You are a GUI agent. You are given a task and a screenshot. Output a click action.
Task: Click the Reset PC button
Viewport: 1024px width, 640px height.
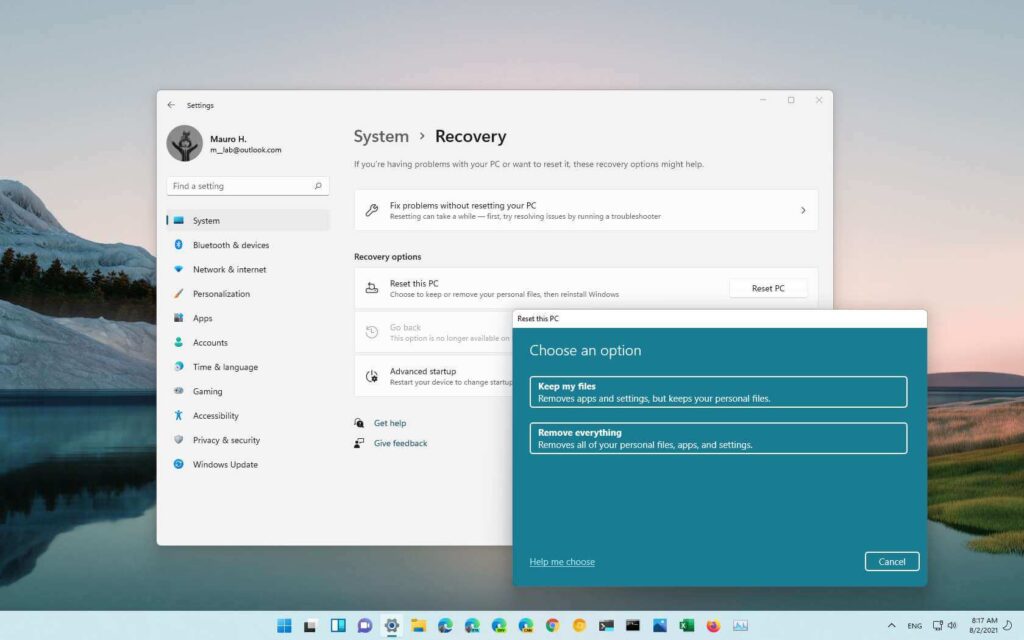coord(768,288)
